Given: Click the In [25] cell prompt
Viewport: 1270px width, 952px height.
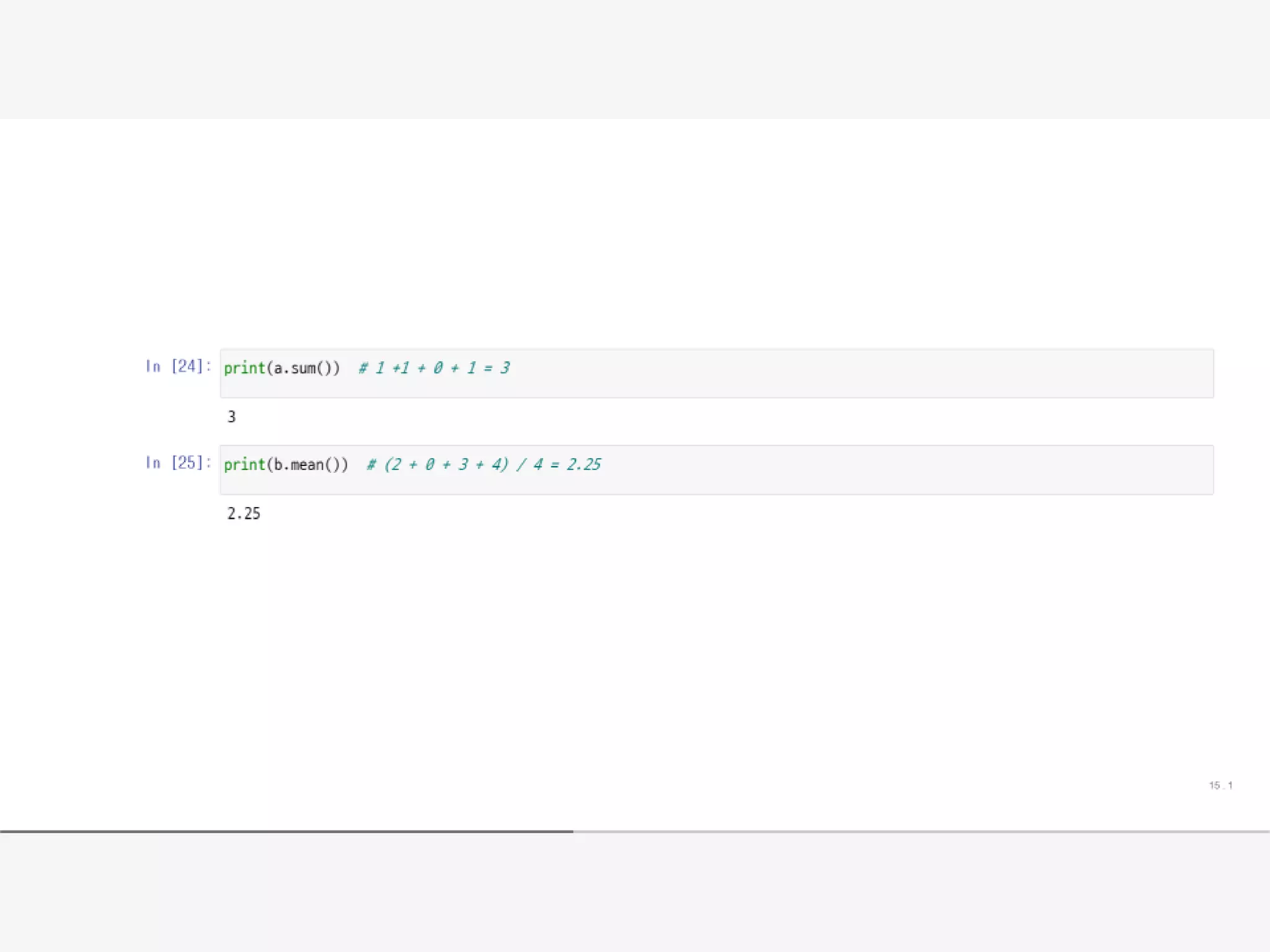Looking at the screenshot, I should click(178, 462).
